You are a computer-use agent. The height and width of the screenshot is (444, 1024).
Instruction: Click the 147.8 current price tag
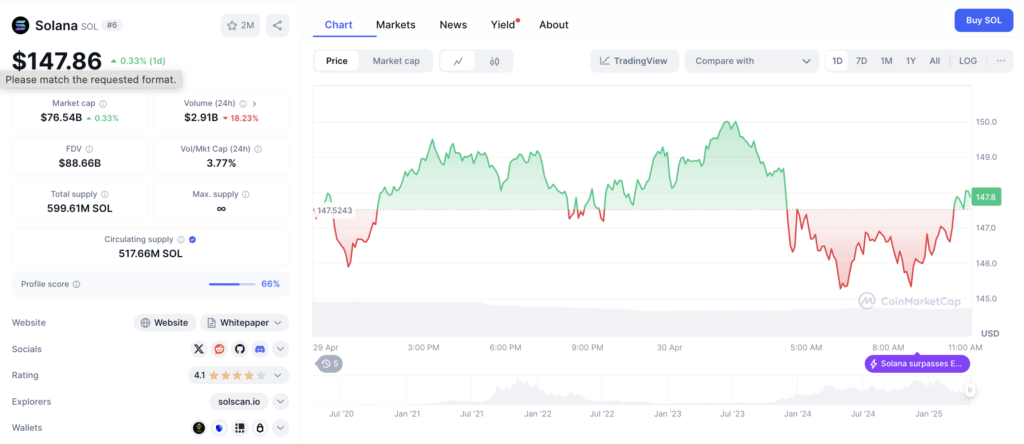coord(985,197)
